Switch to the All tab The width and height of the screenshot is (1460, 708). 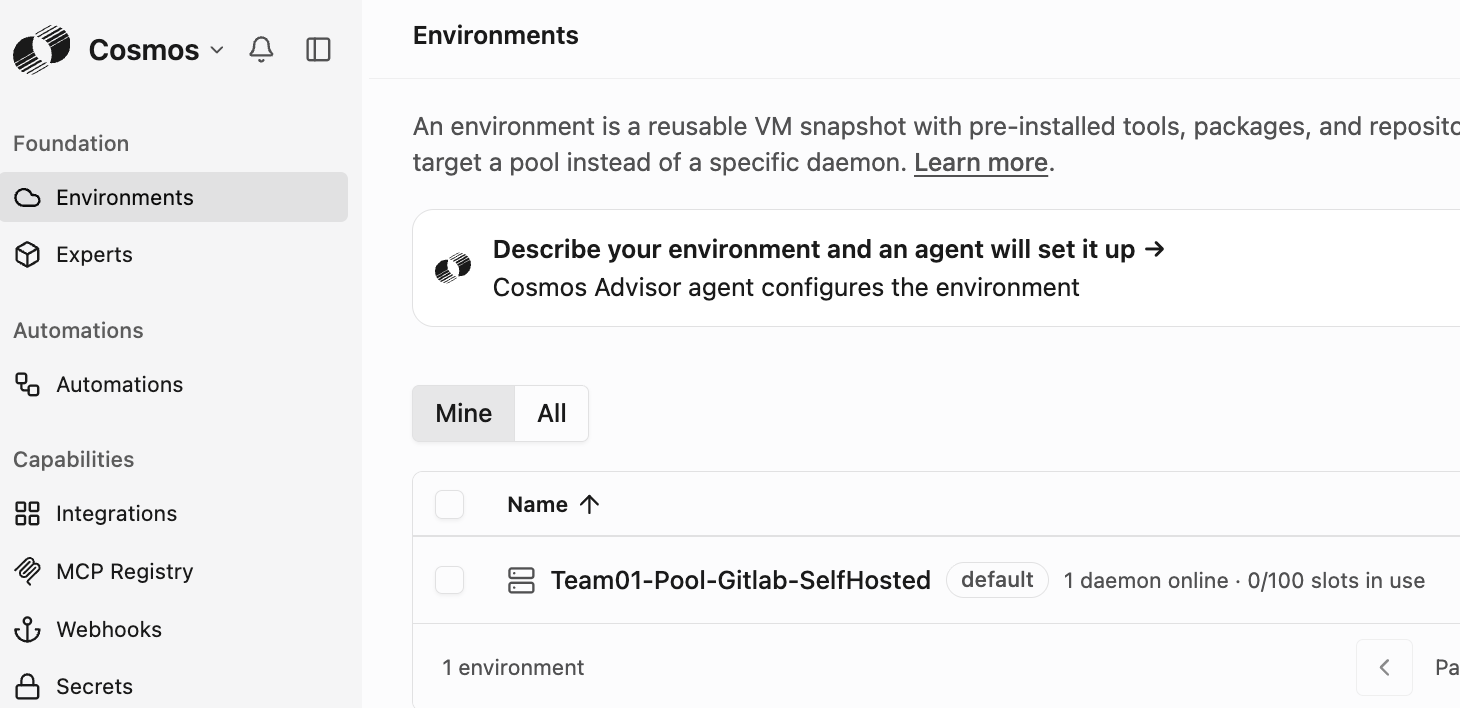point(552,413)
